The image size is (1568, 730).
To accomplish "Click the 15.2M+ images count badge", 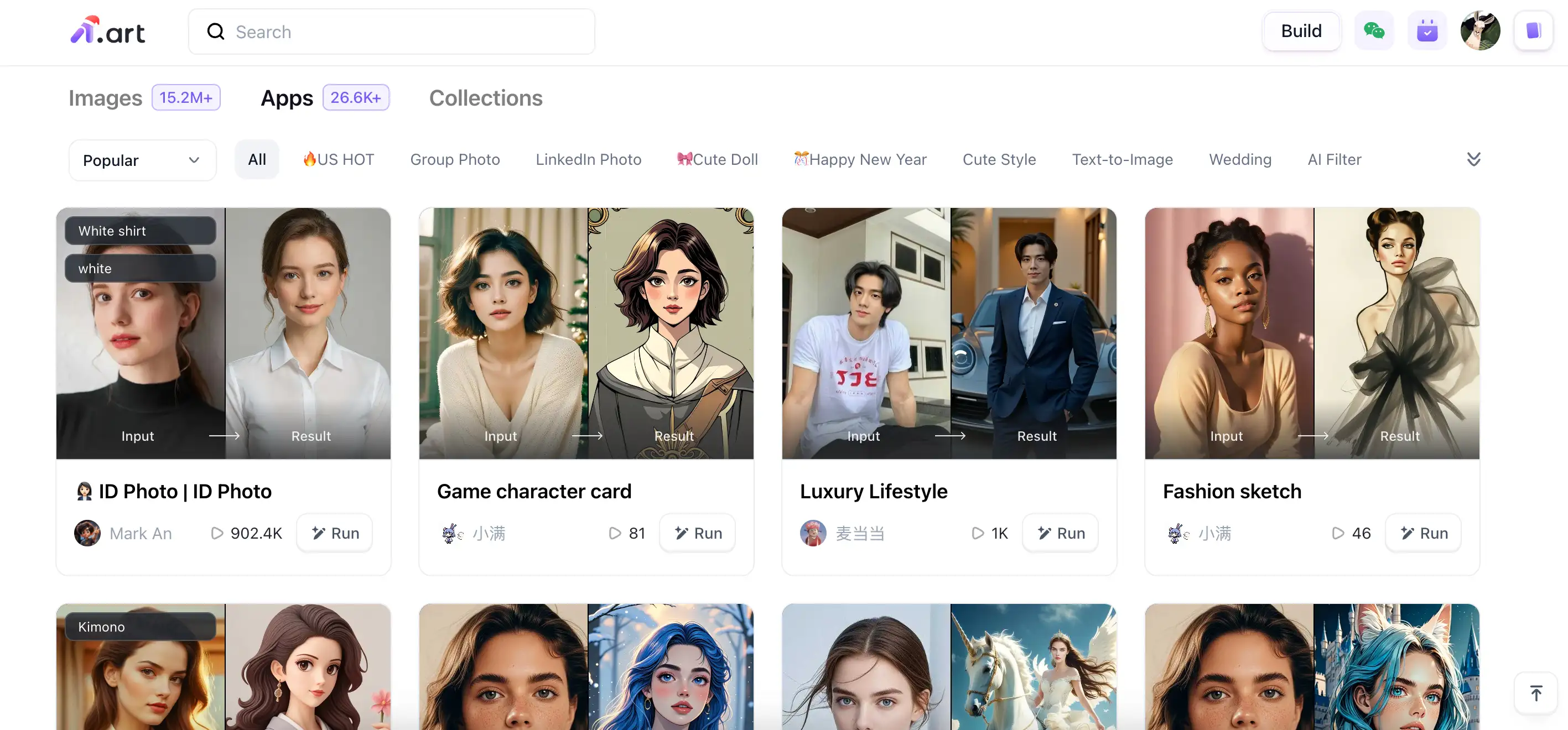I will click(x=186, y=97).
